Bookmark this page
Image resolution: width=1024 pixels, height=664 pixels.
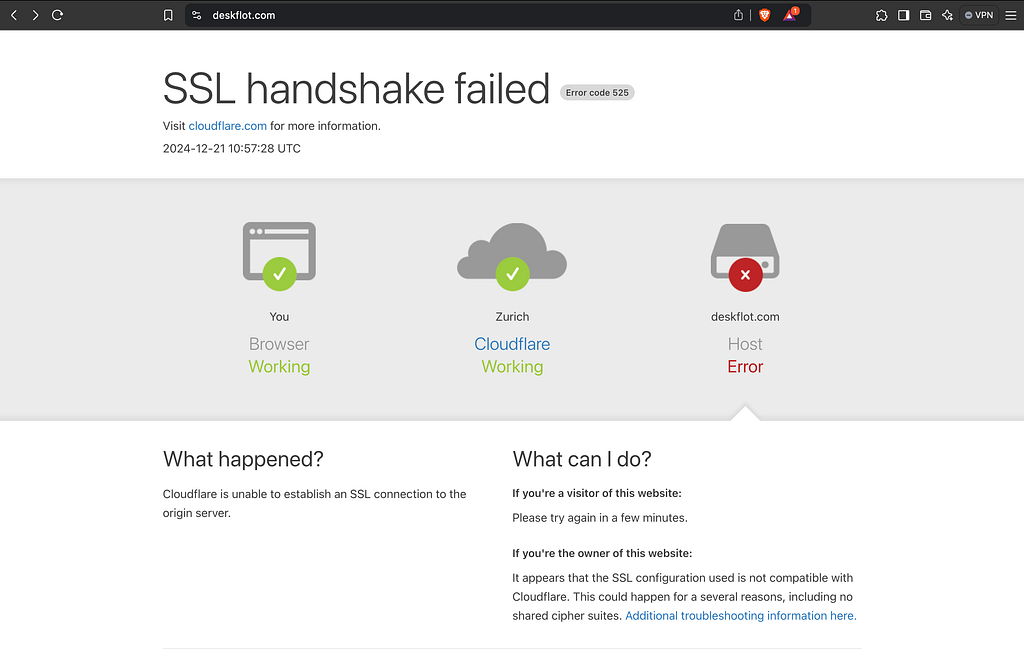click(x=168, y=15)
